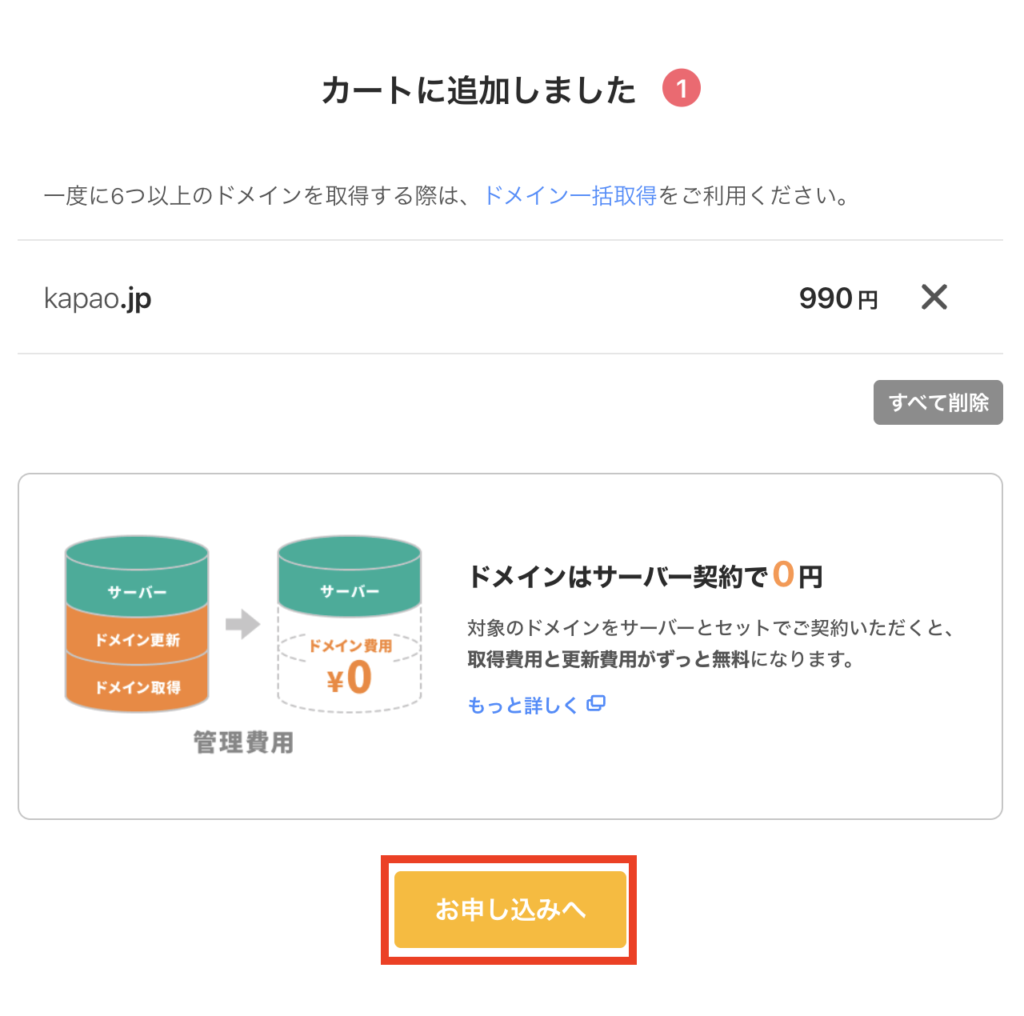
Task: Open the ドメイン一括取得 link
Action: click(570, 195)
